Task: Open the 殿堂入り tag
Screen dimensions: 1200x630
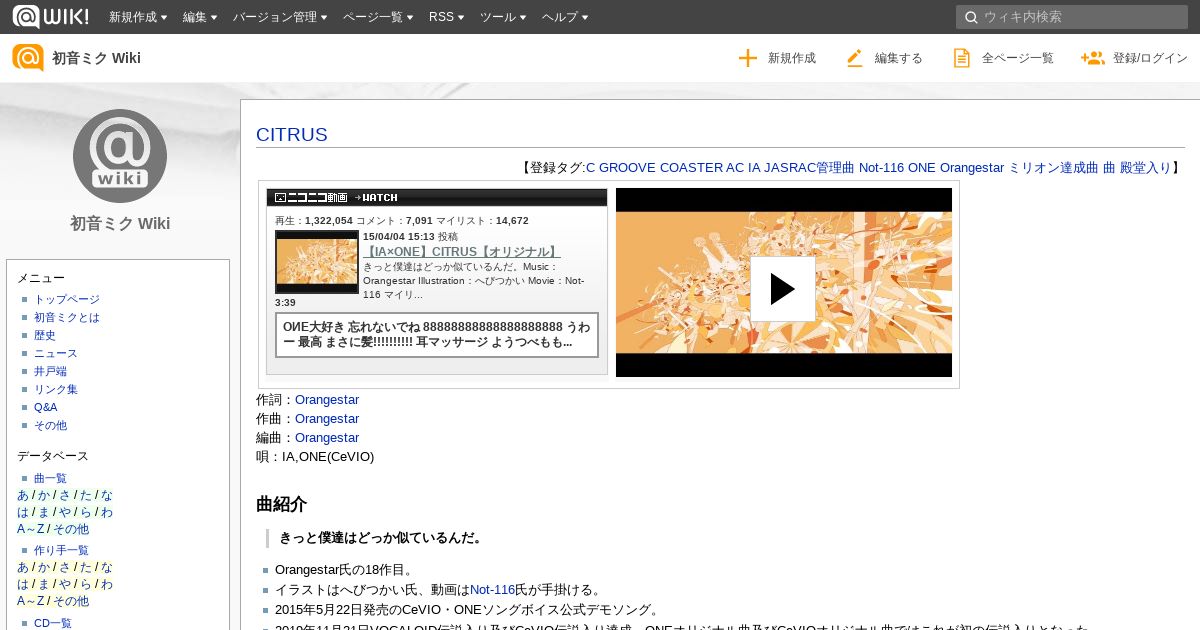Action: coord(1145,168)
